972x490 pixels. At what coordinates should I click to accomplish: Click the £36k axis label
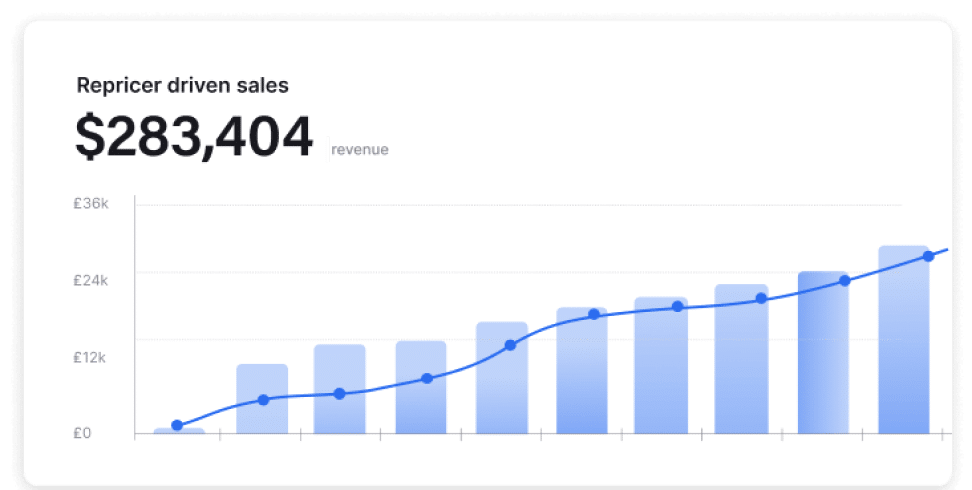pyautogui.click(x=91, y=203)
